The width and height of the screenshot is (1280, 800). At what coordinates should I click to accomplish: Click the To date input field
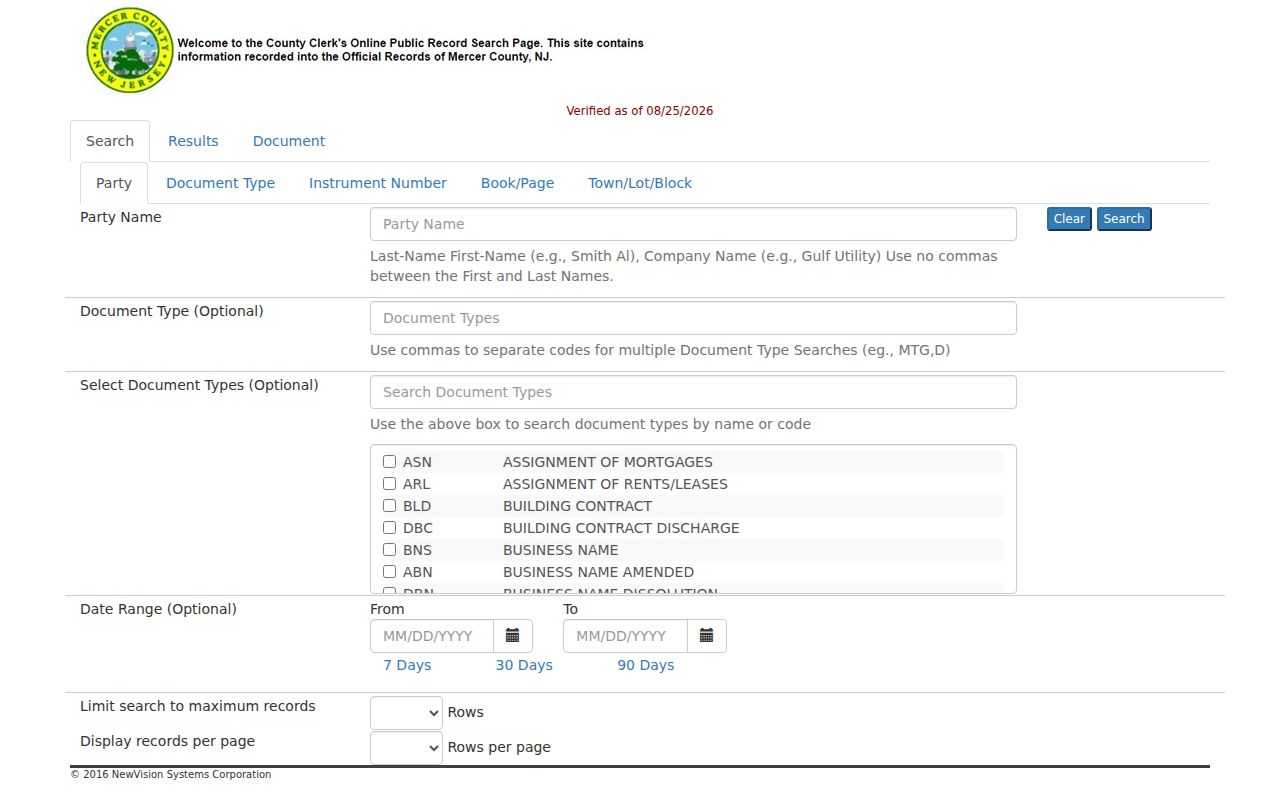(626, 636)
